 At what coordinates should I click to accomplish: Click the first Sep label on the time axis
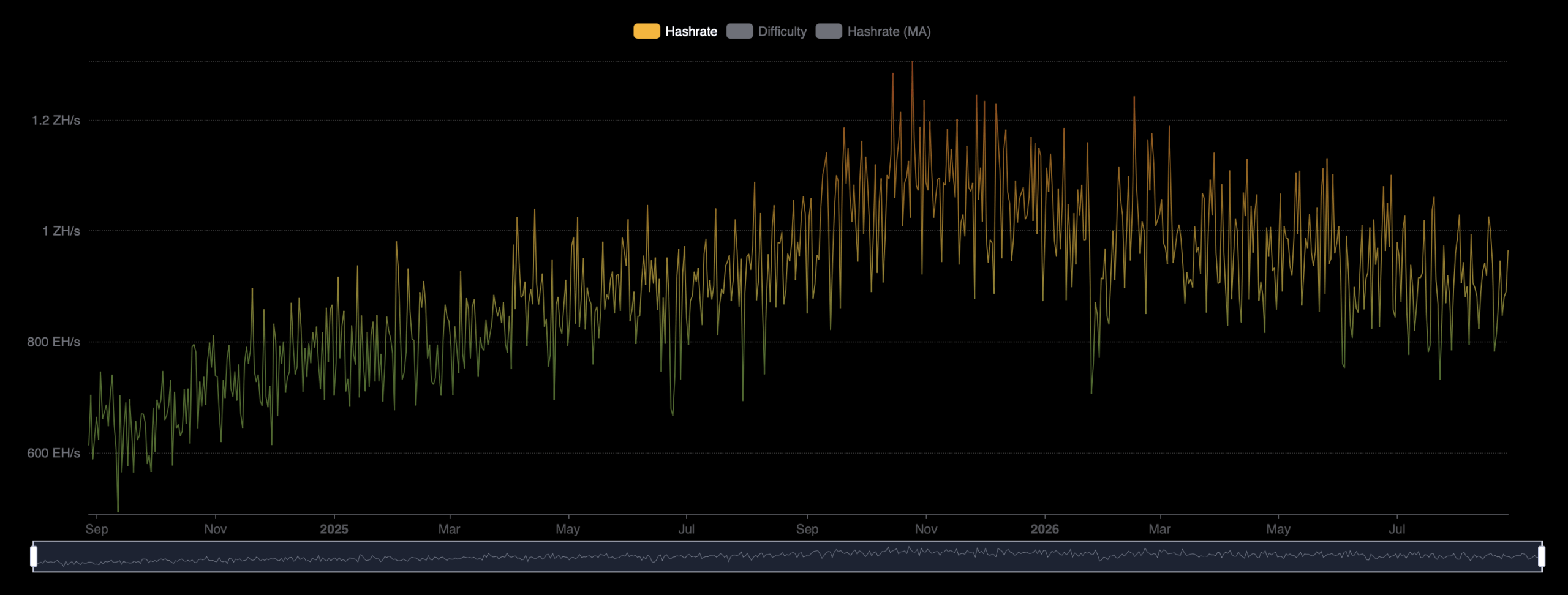97,530
